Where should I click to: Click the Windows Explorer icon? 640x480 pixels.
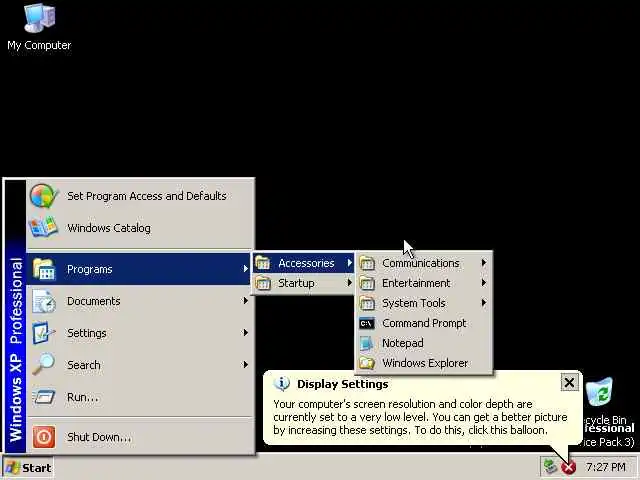point(367,363)
